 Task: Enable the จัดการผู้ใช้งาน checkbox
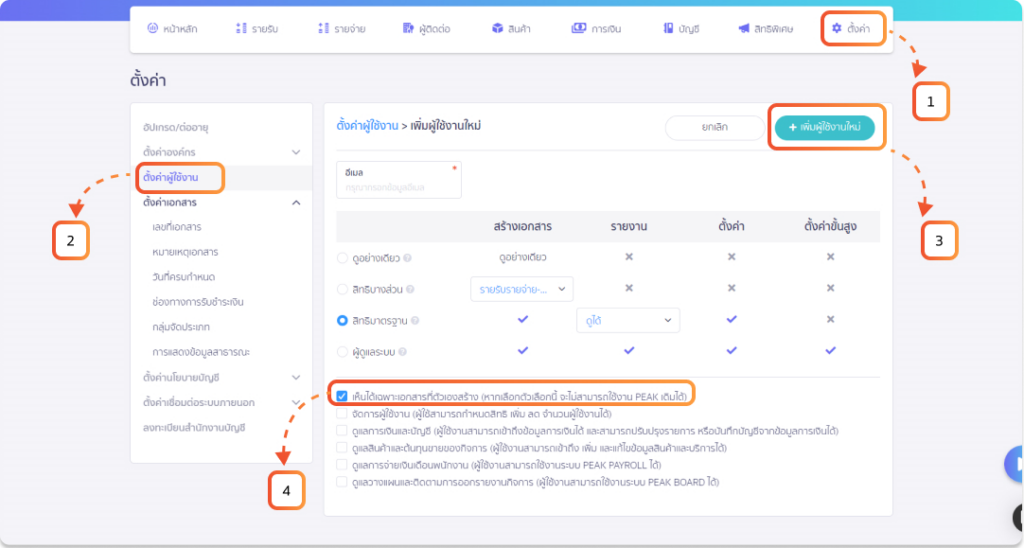click(343, 413)
